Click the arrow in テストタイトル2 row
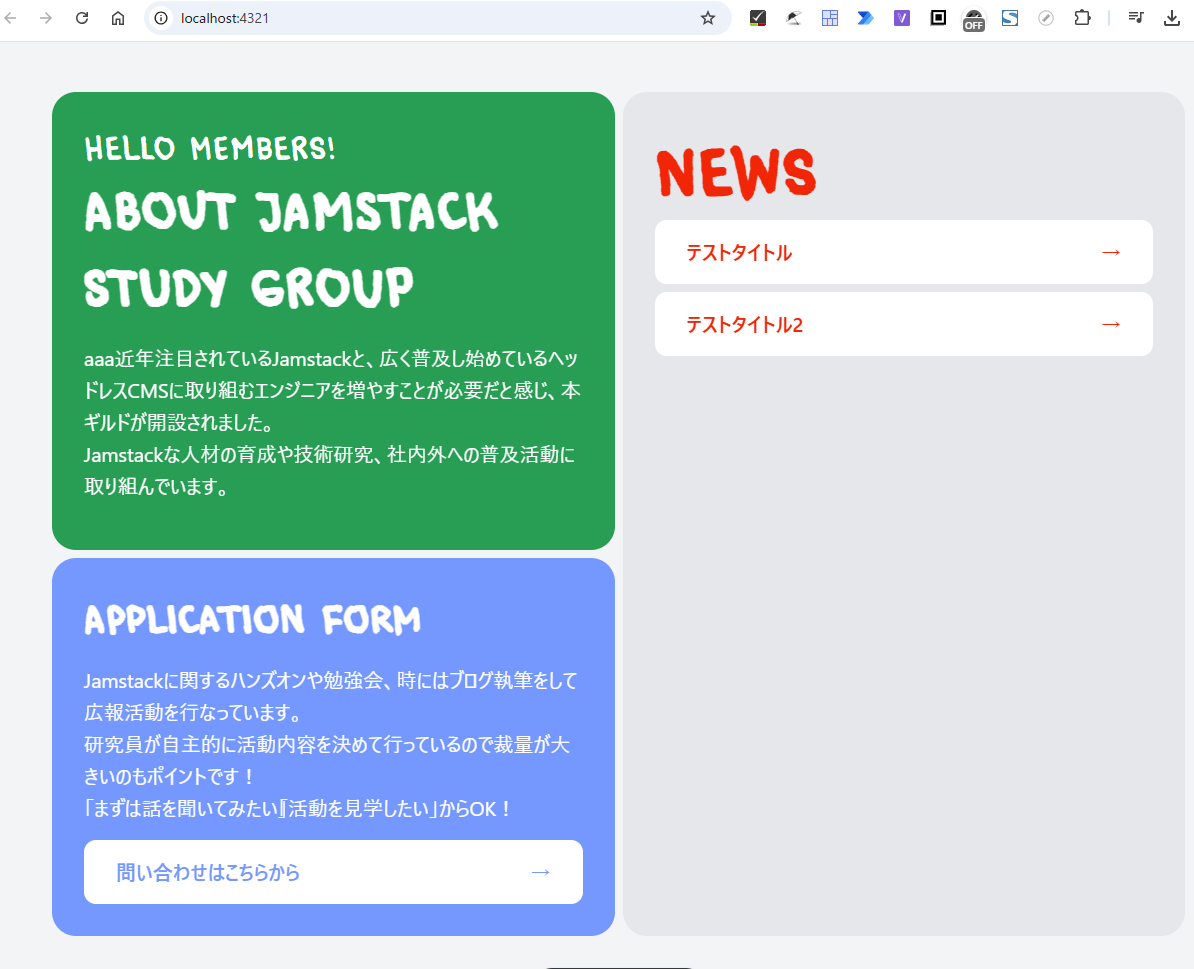 (x=1110, y=324)
